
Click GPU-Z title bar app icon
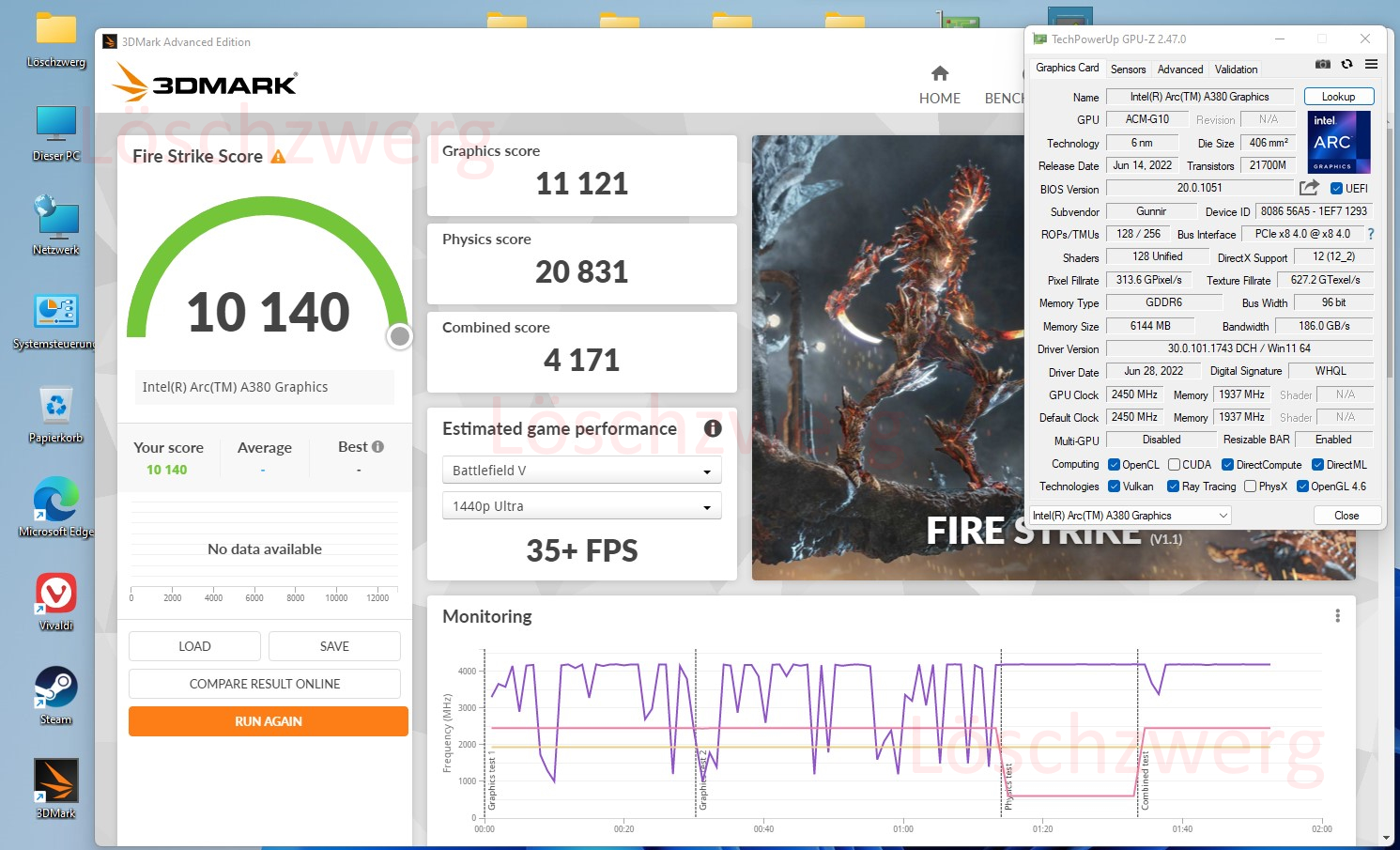click(x=1039, y=39)
